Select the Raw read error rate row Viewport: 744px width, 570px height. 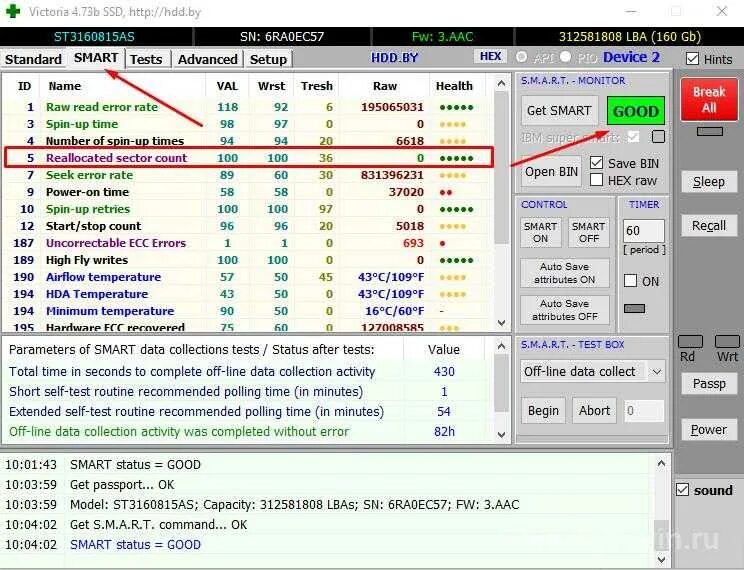[x=247, y=107]
